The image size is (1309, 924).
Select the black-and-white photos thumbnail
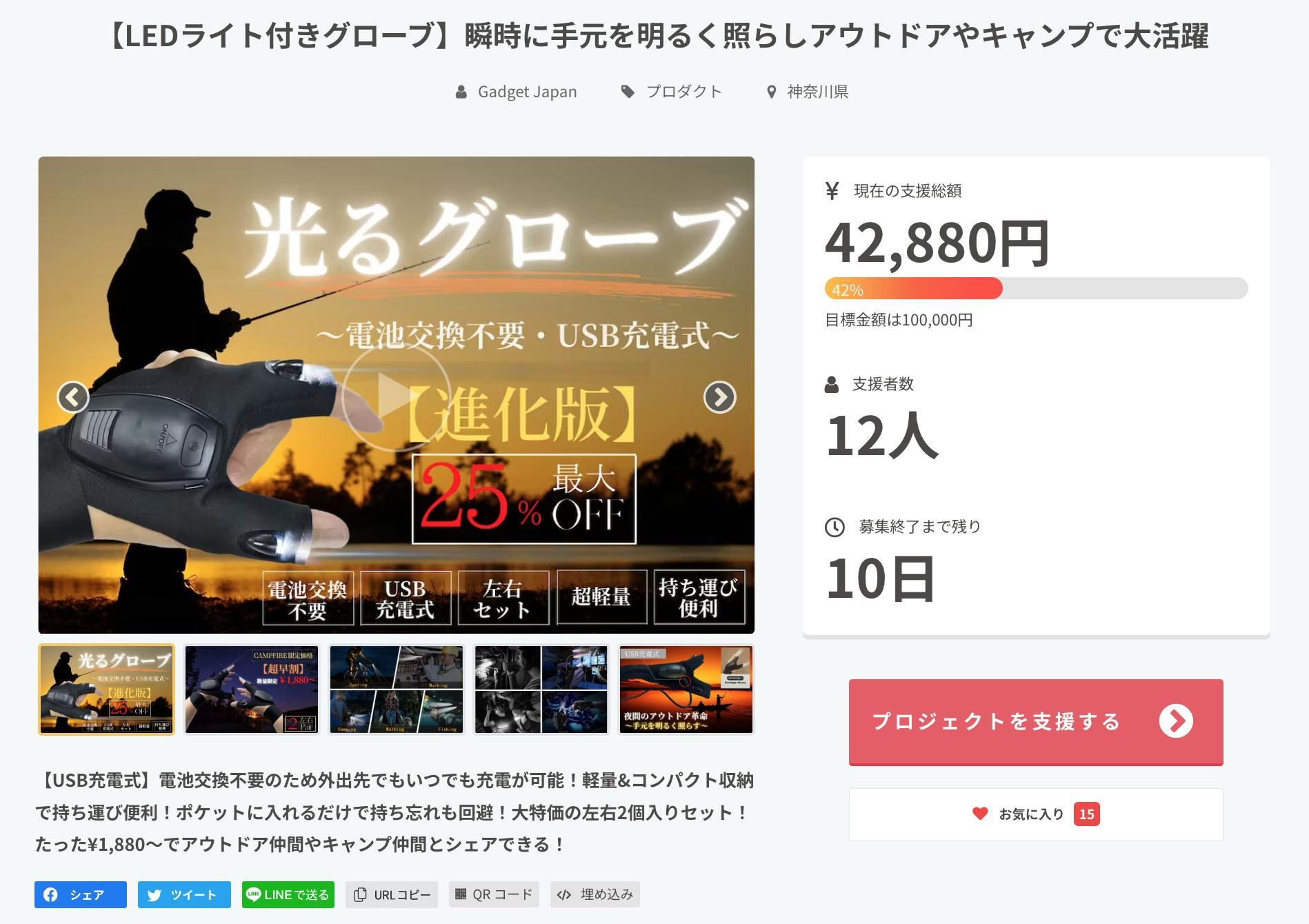(541, 690)
